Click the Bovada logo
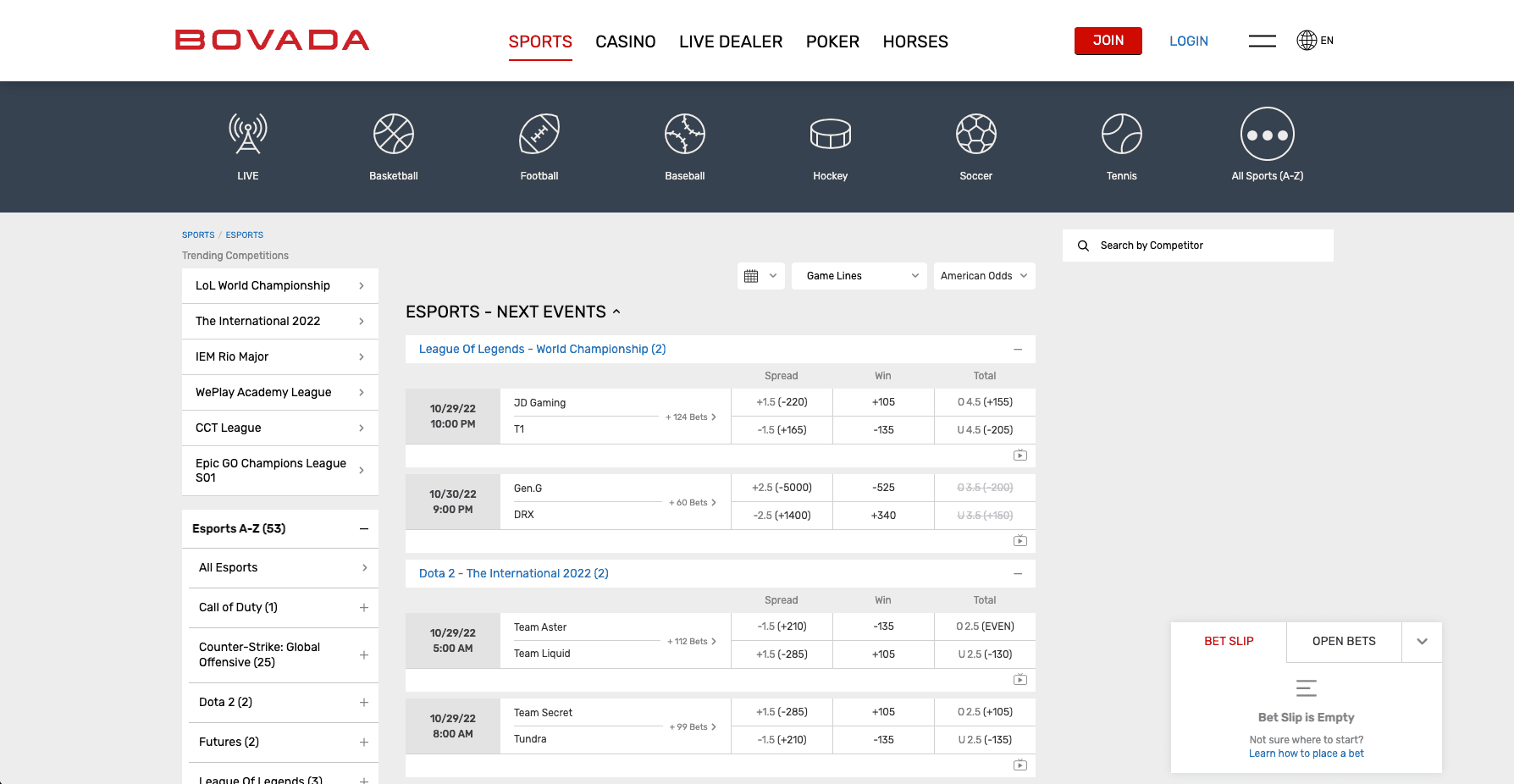The height and width of the screenshot is (784, 1514). [272, 40]
